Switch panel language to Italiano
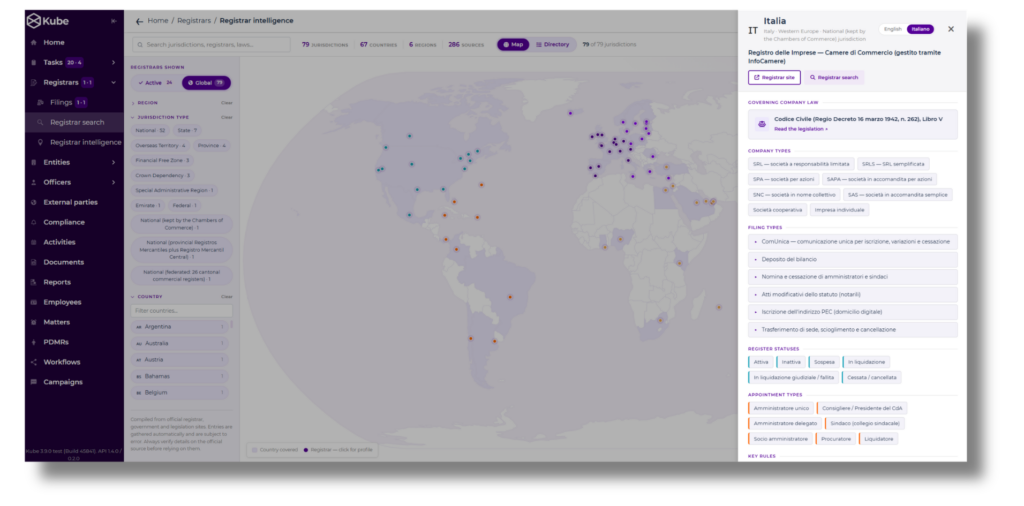The height and width of the screenshot is (506, 1024). [920, 29]
